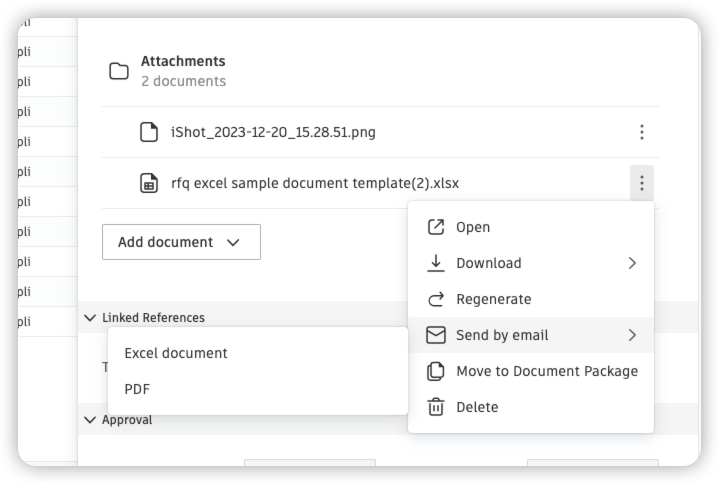Click the Regenerate arrow icon
The image size is (719, 484).
(436, 299)
